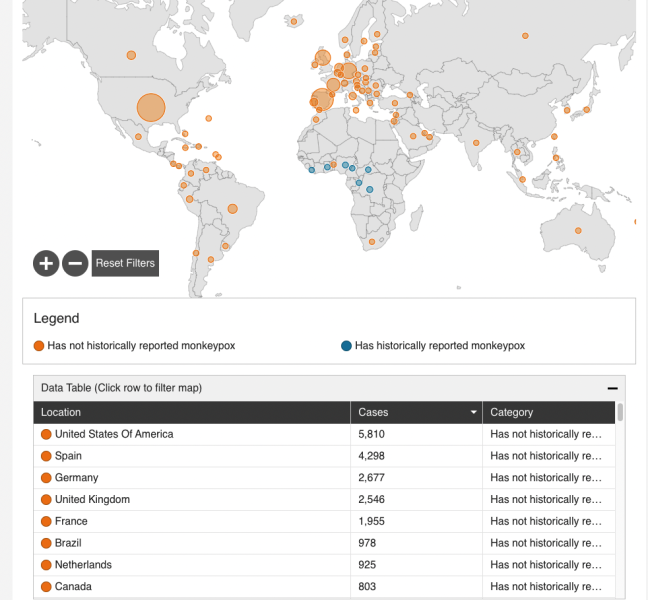Click the Reset Filters button
This screenshot has width=648, height=600.
125,263
